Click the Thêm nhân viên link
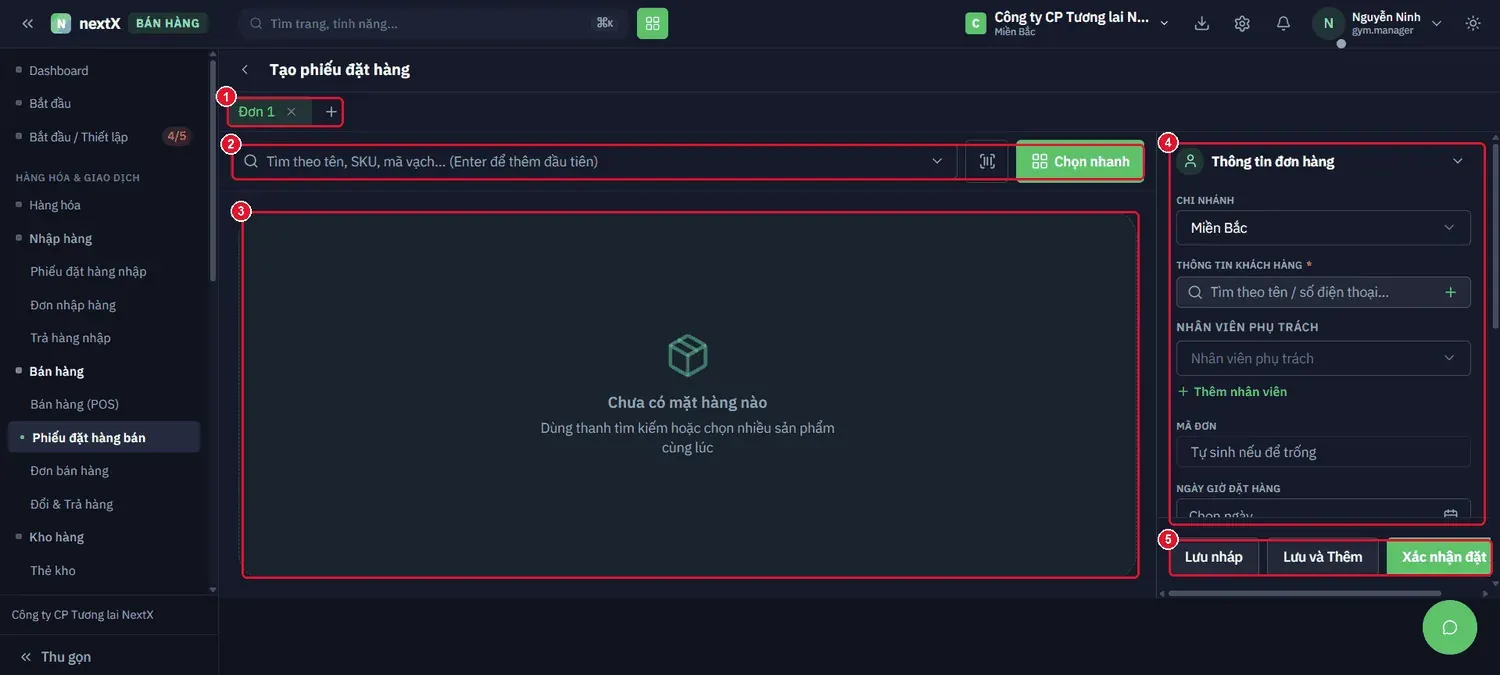This screenshot has height=675, width=1500. tap(1232, 391)
